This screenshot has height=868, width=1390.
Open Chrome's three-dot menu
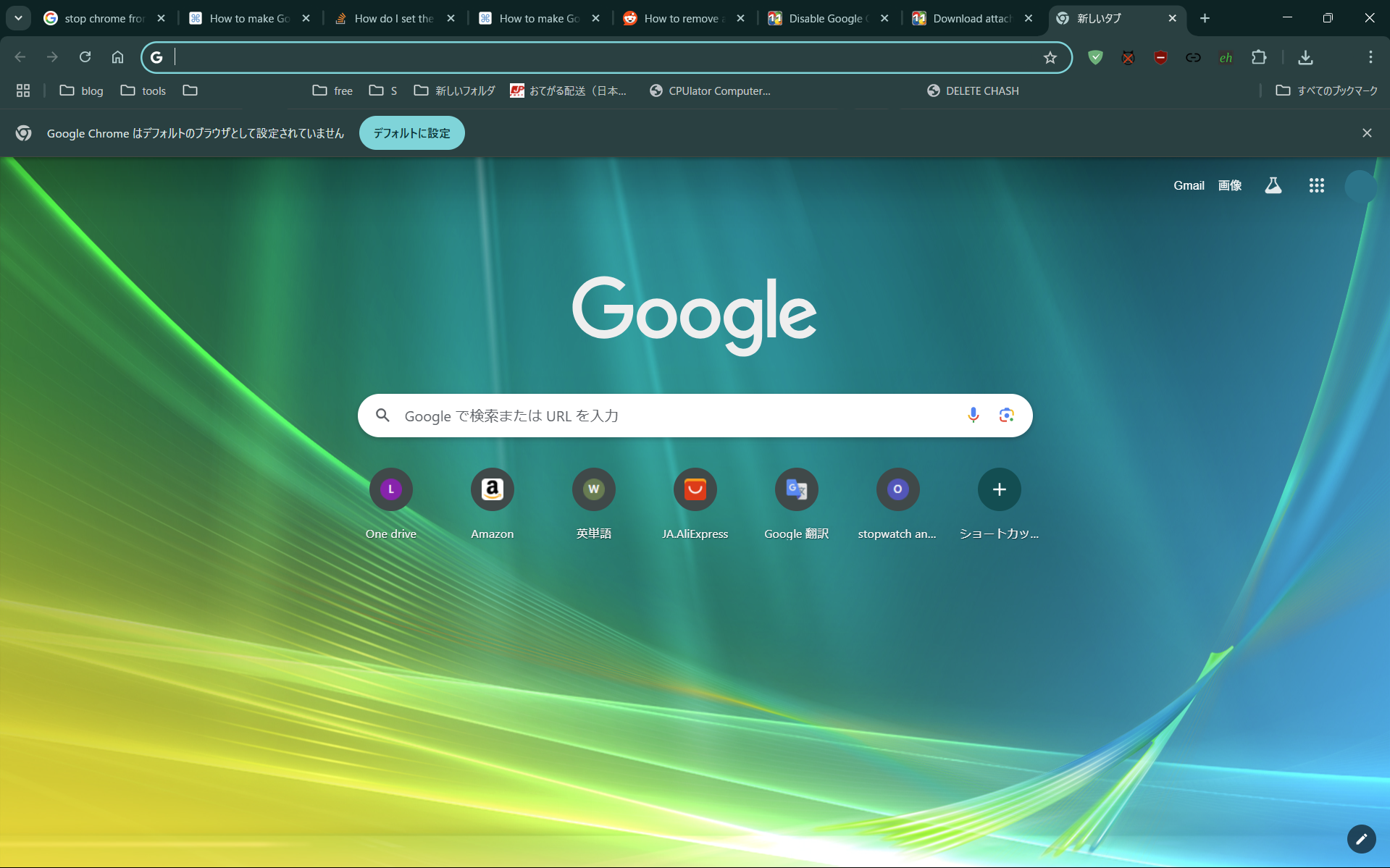tap(1370, 57)
